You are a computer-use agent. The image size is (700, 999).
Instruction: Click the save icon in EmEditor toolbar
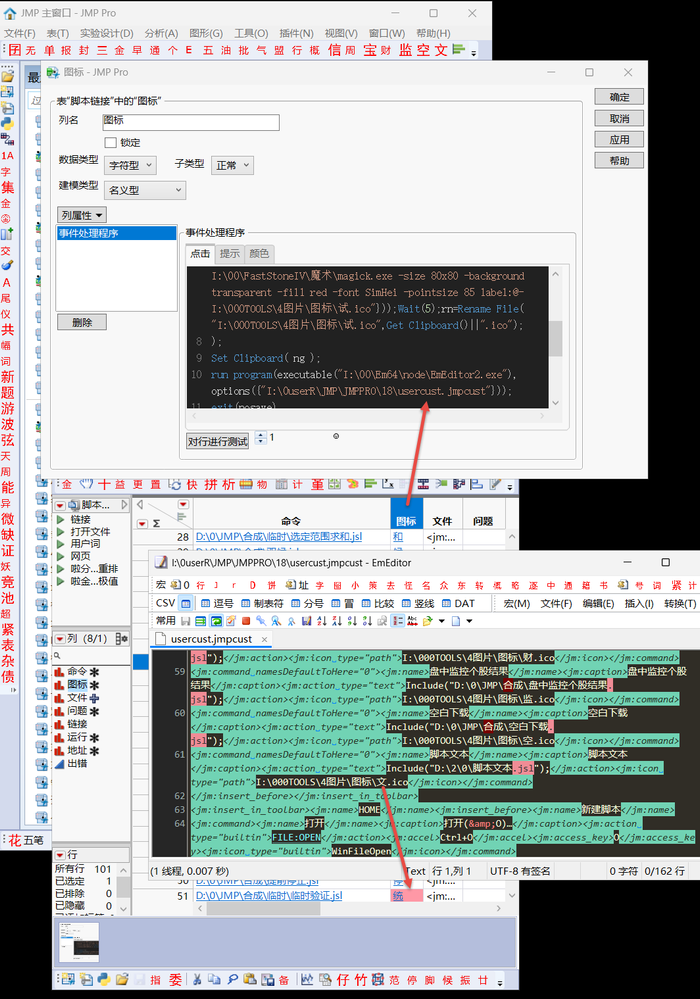pyautogui.click(x=185, y=621)
